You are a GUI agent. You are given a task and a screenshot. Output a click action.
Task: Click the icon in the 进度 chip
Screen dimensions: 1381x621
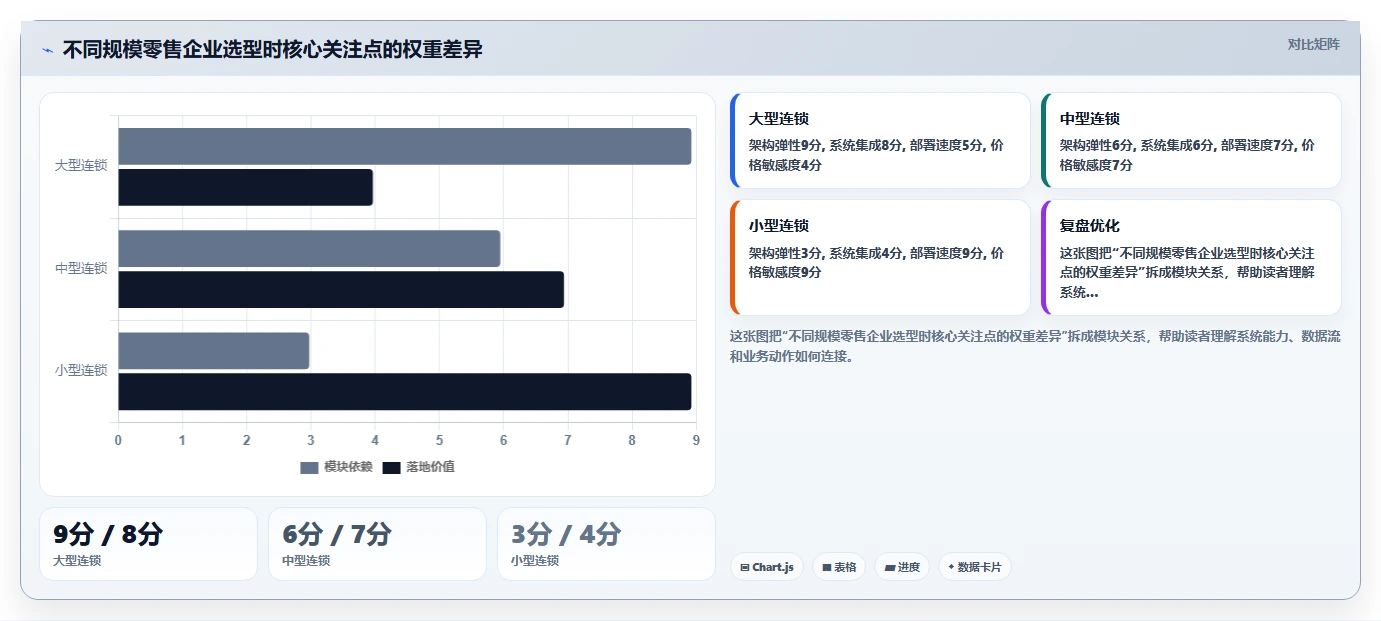point(890,568)
